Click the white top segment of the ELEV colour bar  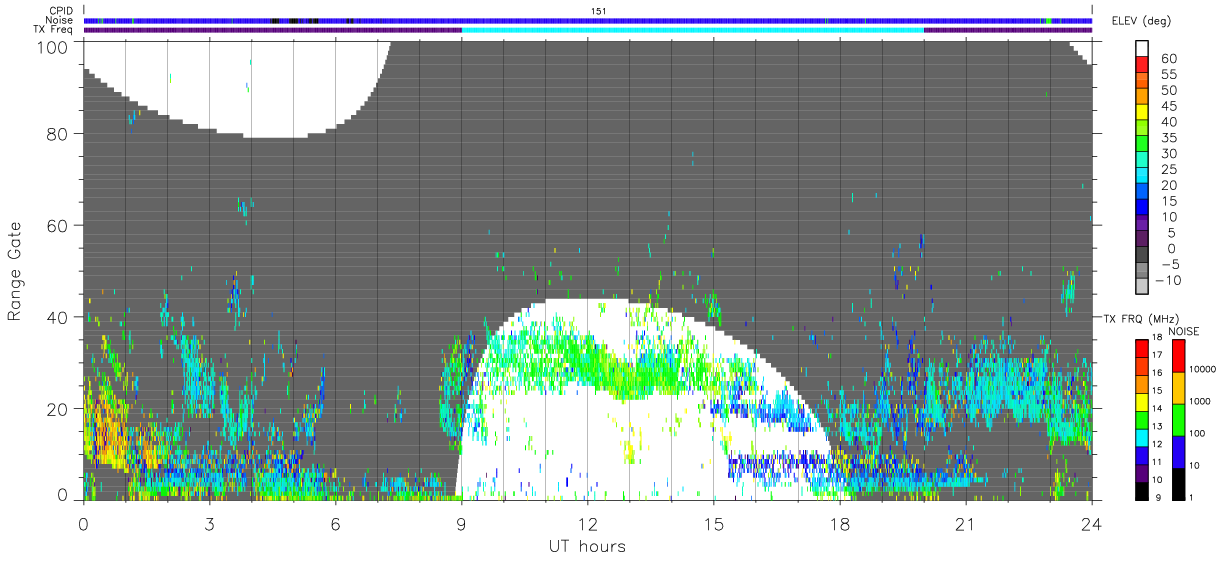1141,47
